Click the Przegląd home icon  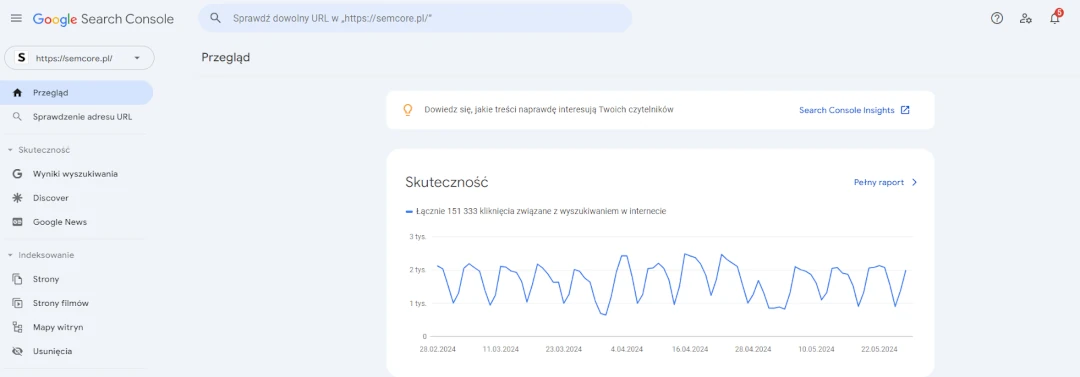coord(18,93)
